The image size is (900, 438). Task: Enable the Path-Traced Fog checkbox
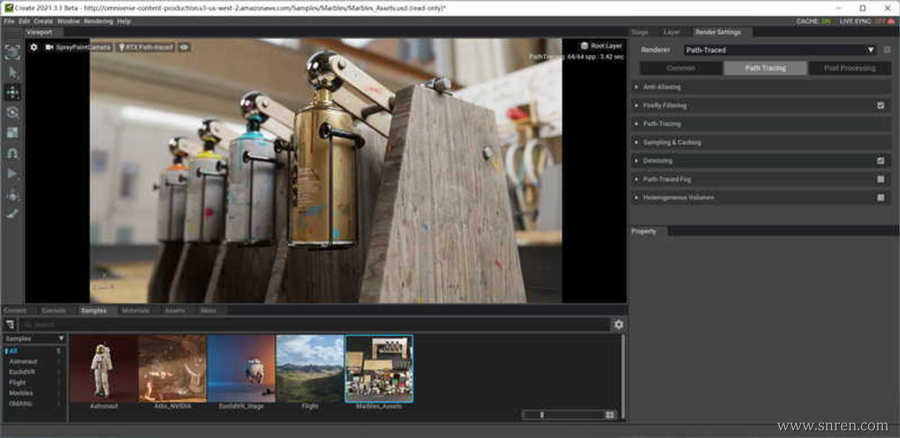click(x=880, y=179)
